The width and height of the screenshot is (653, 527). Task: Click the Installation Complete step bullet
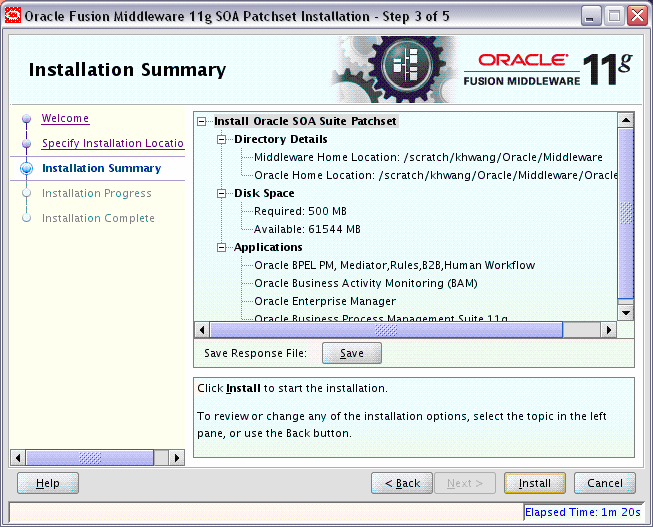(27, 218)
